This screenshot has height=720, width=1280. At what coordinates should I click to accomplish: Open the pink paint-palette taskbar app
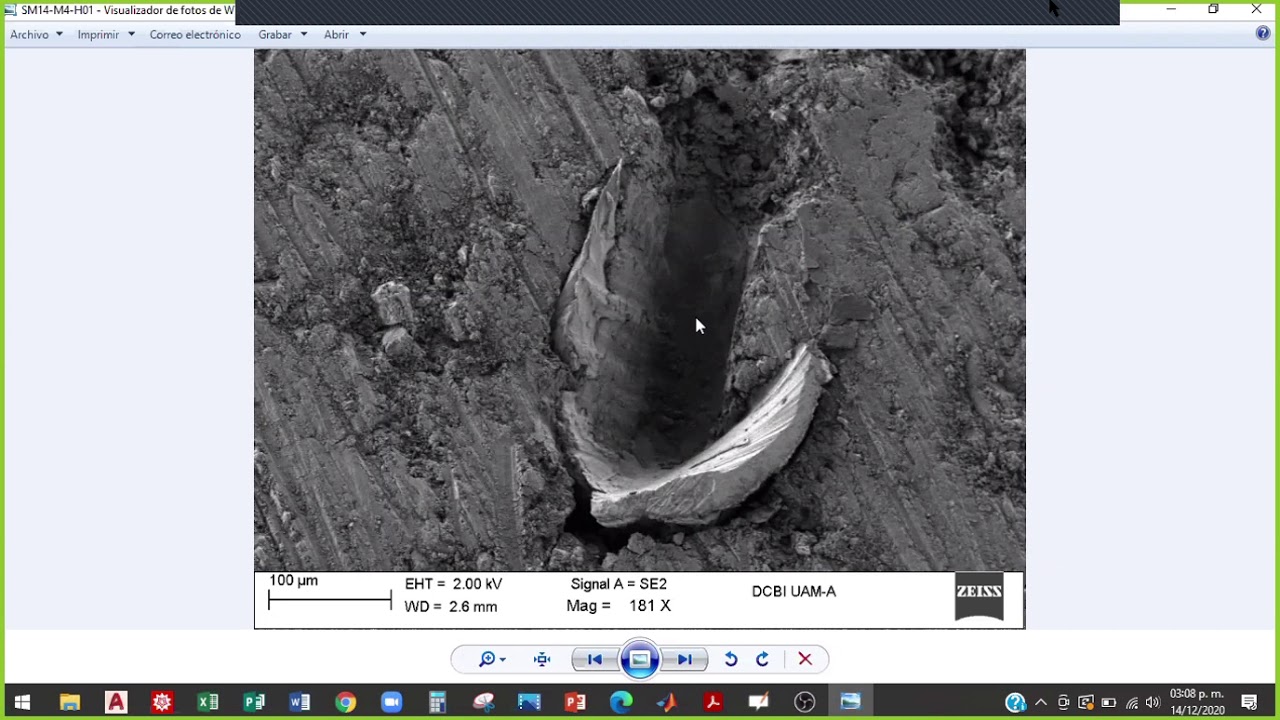pyautogui.click(x=484, y=702)
